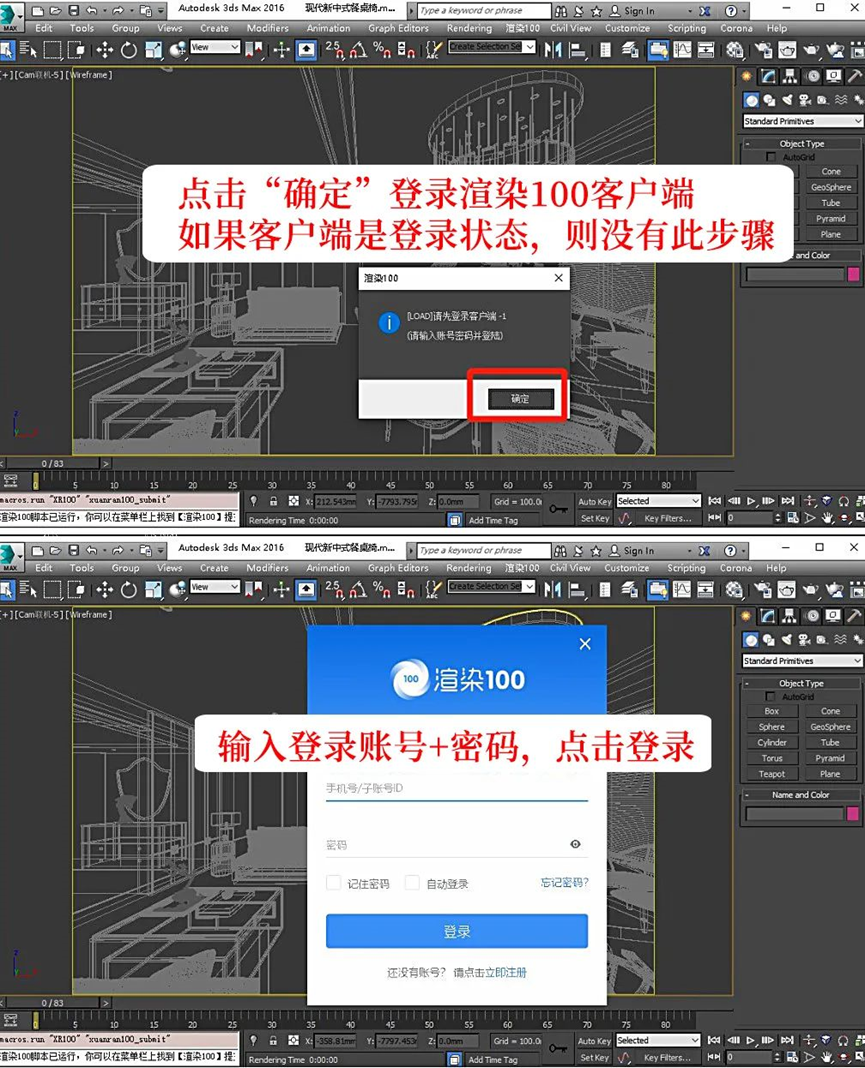Open Utilities hammer tab in login-form window
This screenshot has height=1068, width=865.
[x=854, y=616]
